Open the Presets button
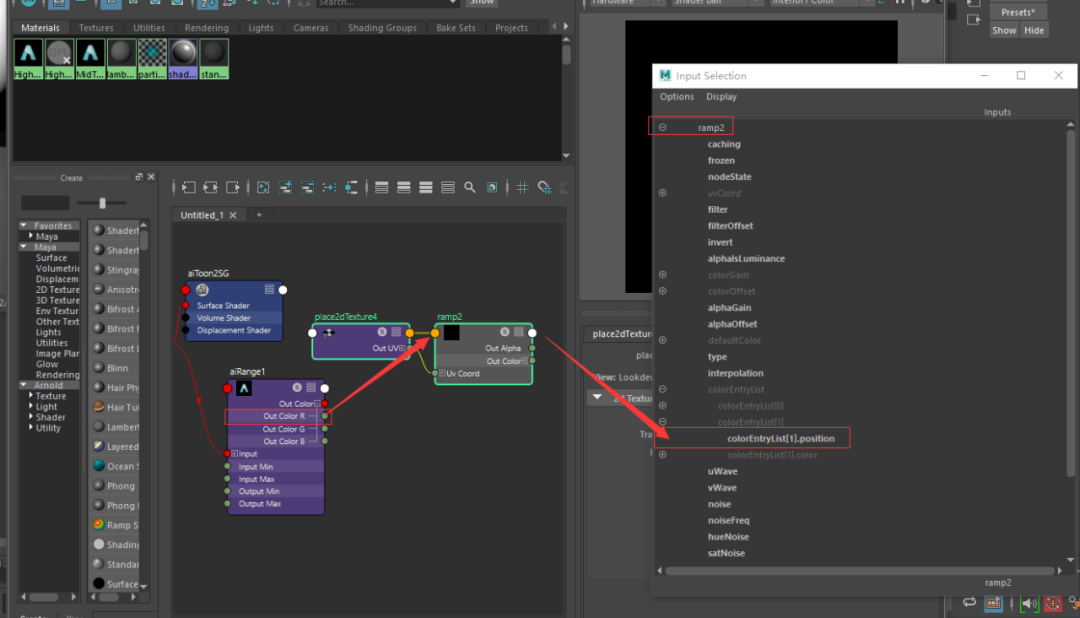 click(x=1018, y=12)
